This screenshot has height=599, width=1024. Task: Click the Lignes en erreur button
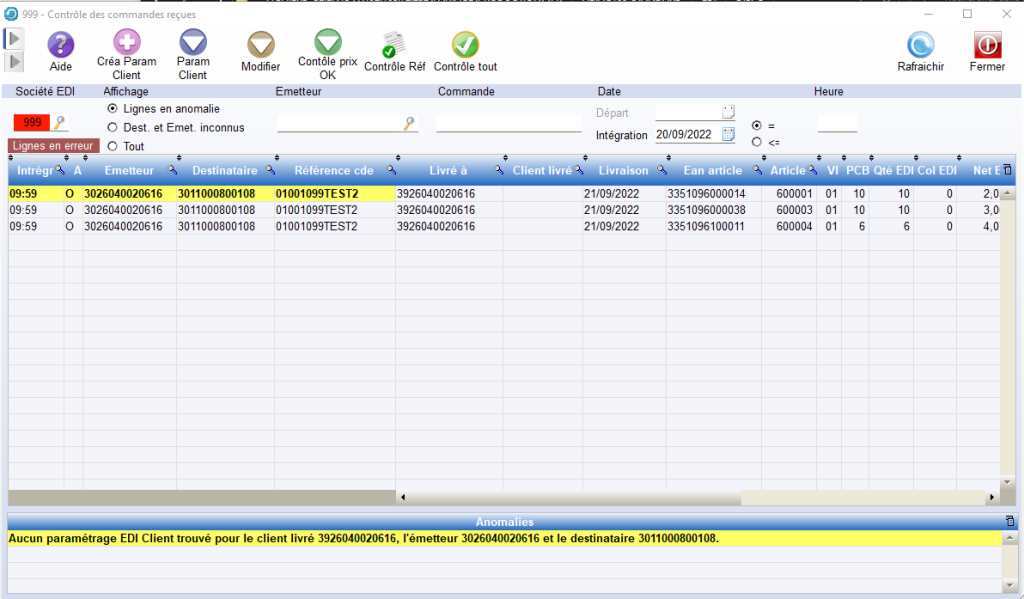tap(54, 146)
